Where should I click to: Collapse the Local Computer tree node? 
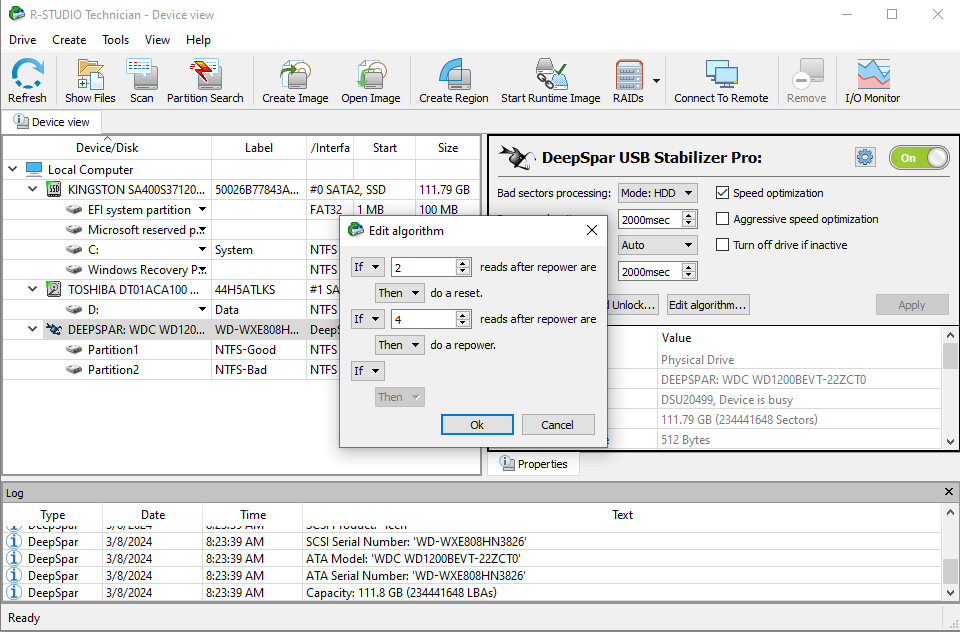click(12, 170)
